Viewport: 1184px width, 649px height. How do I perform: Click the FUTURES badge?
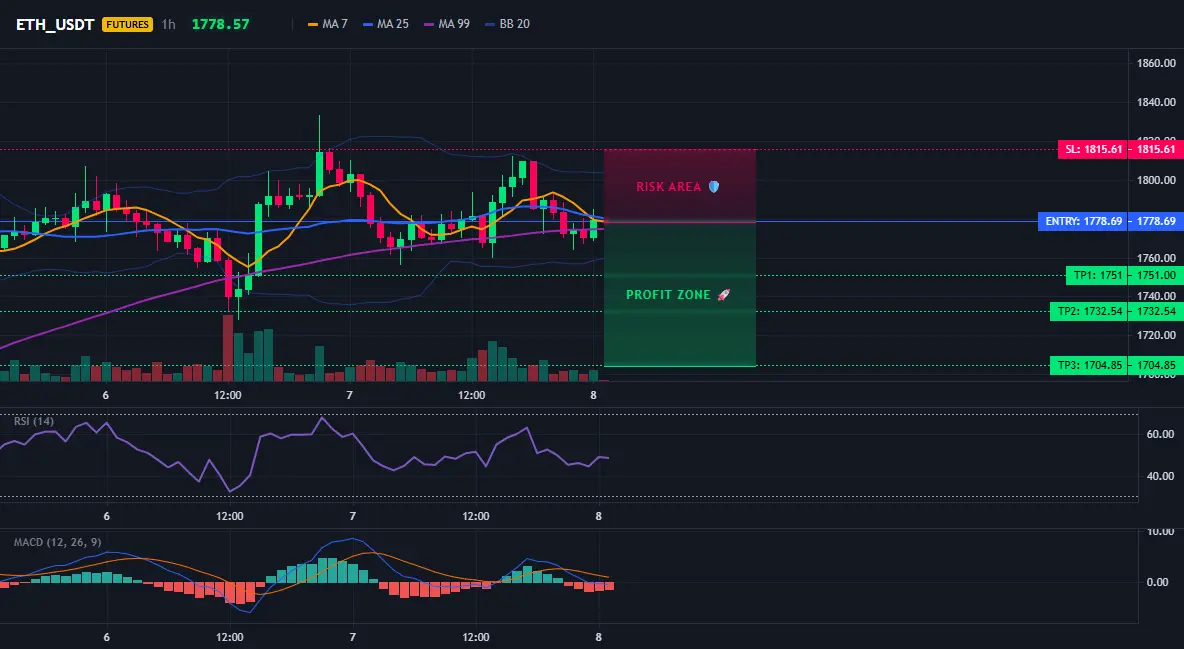click(128, 24)
